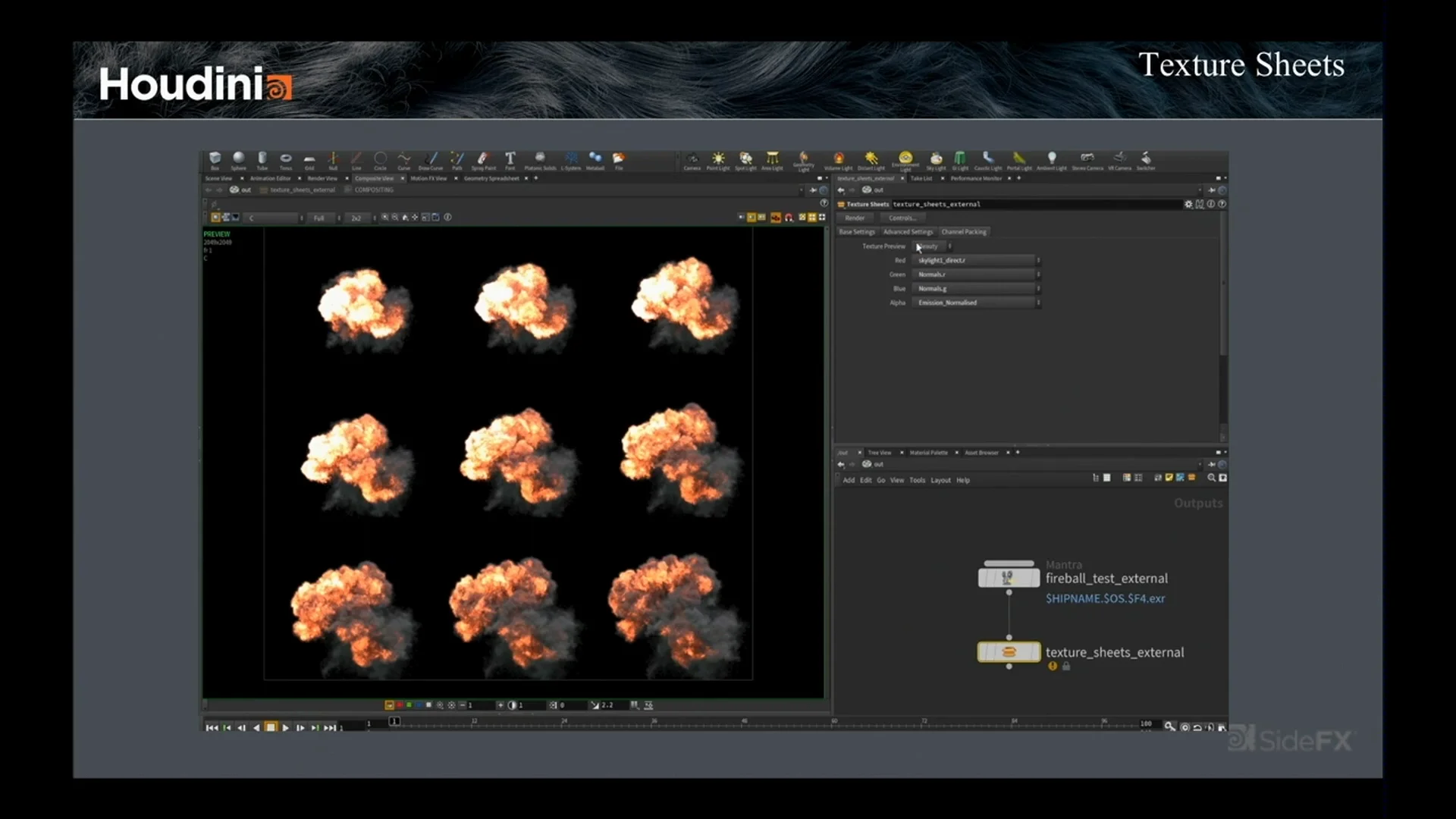Switch to the Geometry Spreadsheet tab

pyautogui.click(x=491, y=178)
